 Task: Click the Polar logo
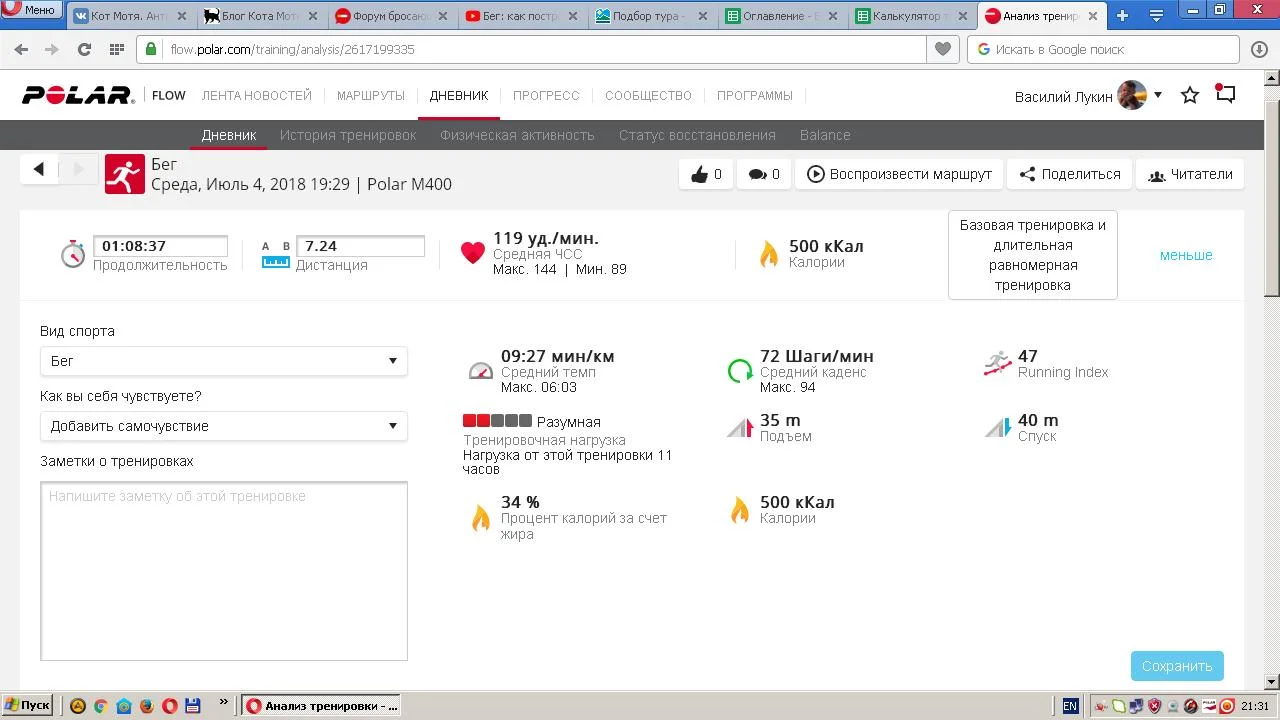coord(78,95)
